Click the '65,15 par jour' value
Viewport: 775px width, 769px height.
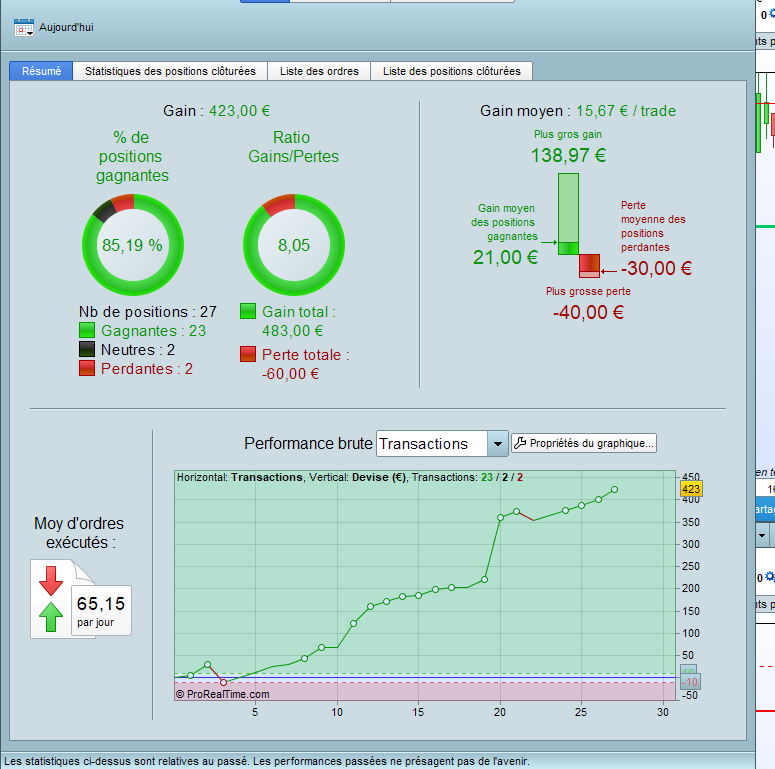coord(101,610)
